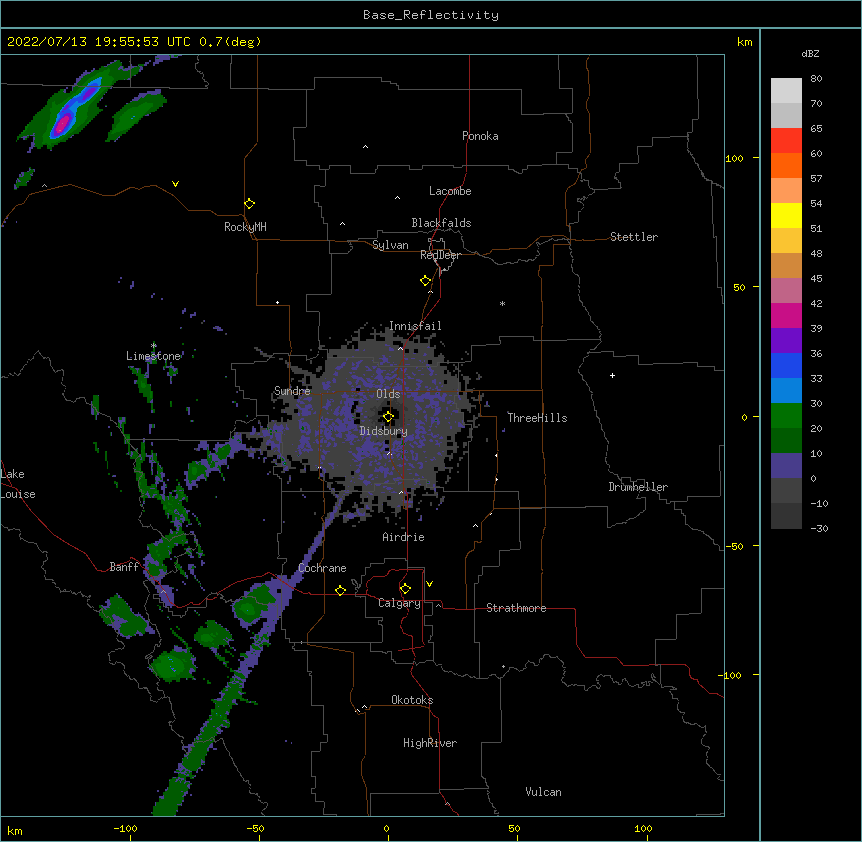Image resolution: width=862 pixels, height=842 pixels.
Task: Click the green 20-30 dBZ legend swatch
Action: pyautogui.click(x=786, y=416)
